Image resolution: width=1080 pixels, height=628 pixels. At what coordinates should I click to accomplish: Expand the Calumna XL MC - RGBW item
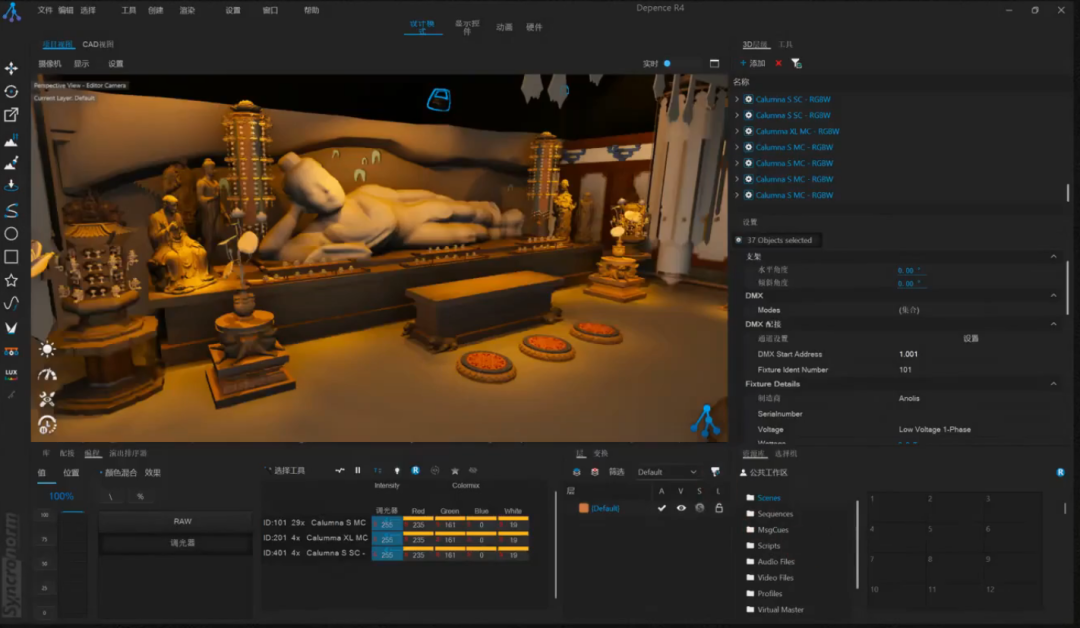click(x=737, y=131)
